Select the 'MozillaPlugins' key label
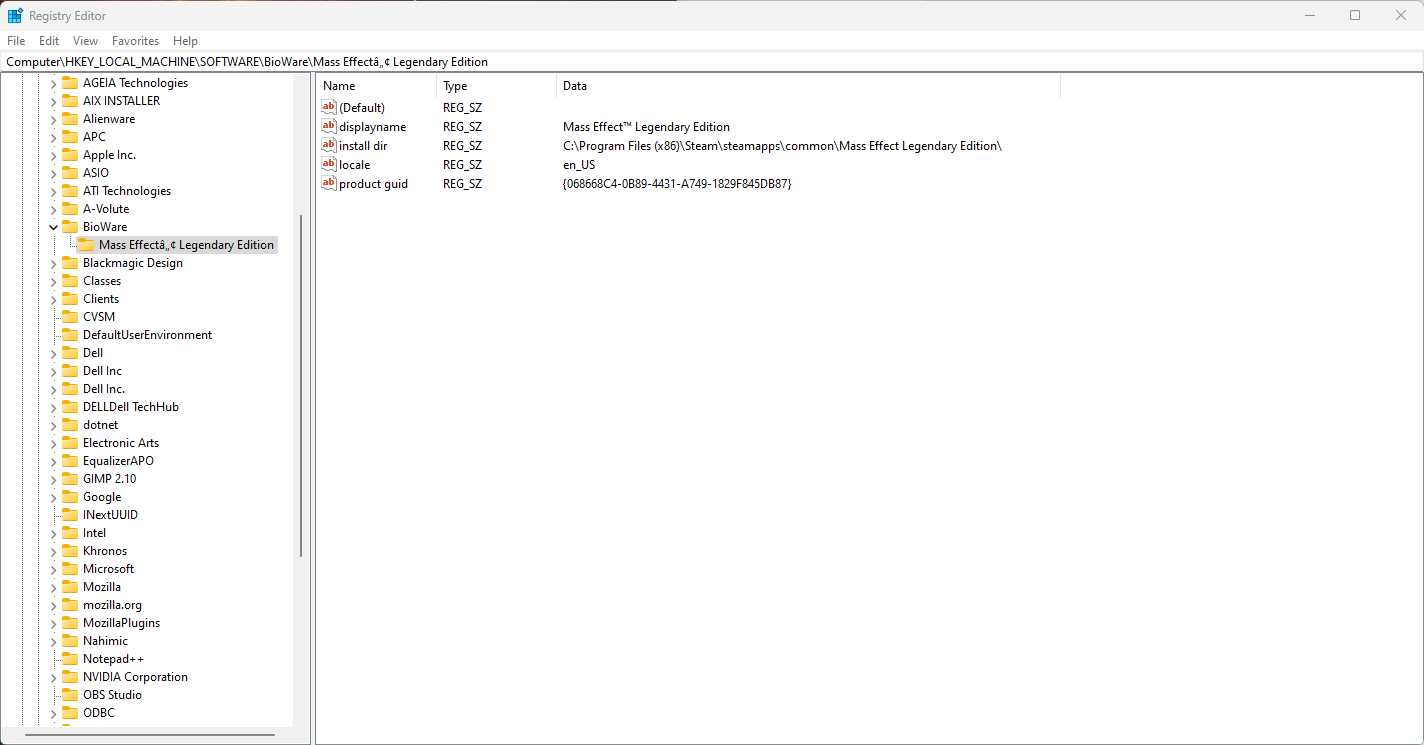The height and width of the screenshot is (745, 1424). pos(121,623)
